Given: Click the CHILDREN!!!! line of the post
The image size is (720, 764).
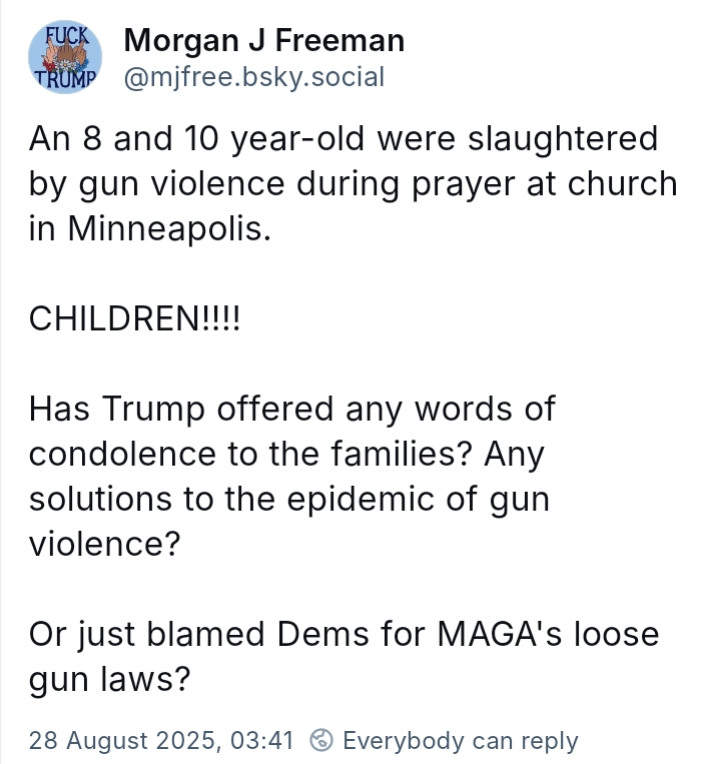Looking at the screenshot, I should click(134, 319).
